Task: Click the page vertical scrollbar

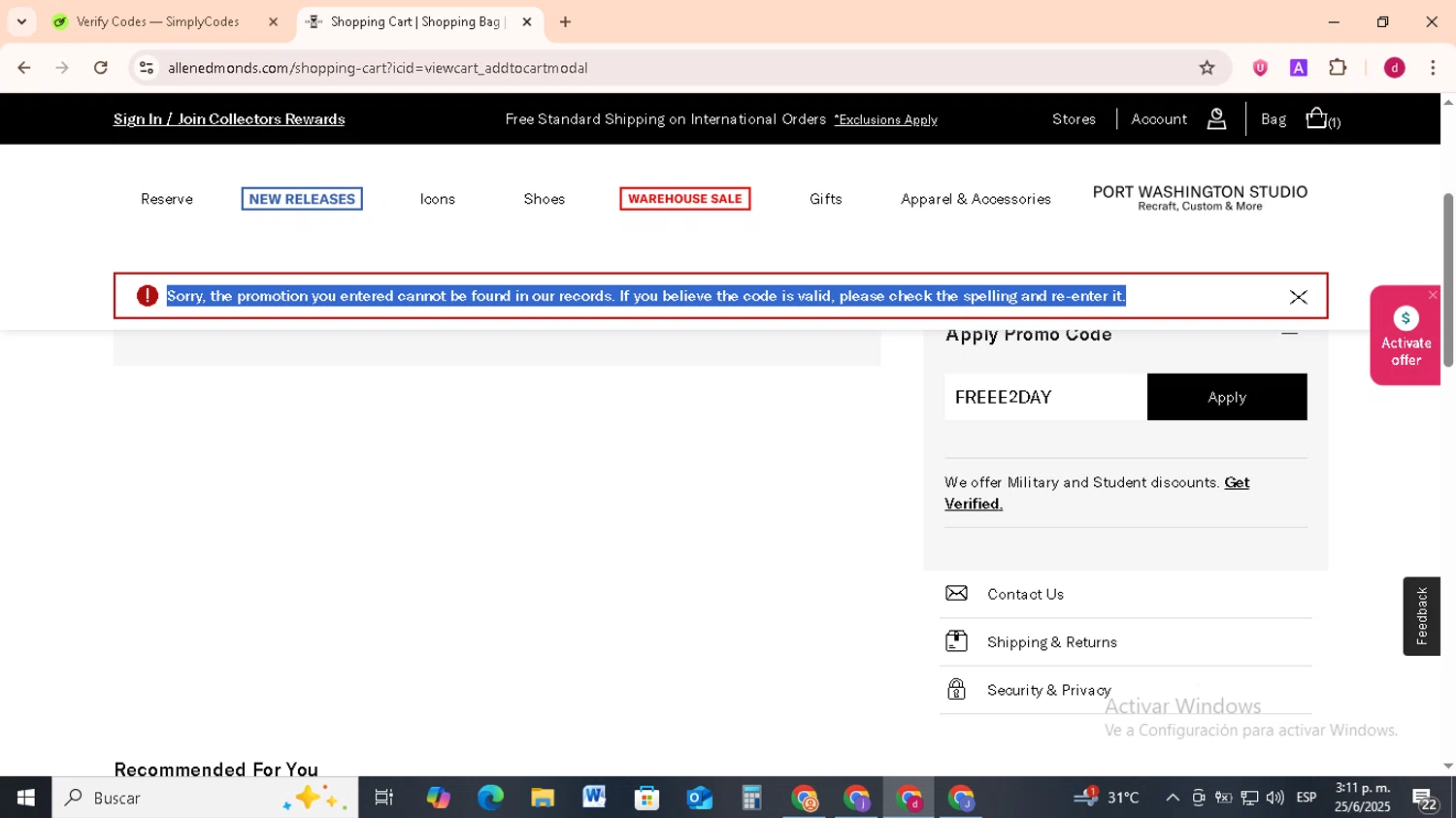Action: coord(1448,279)
